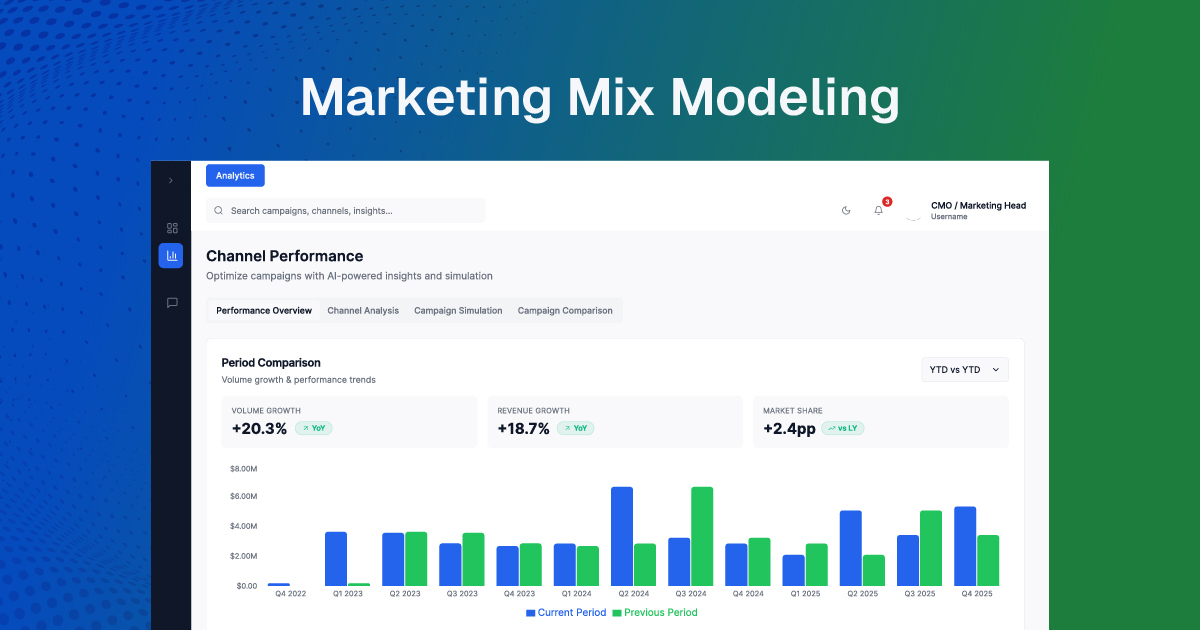Switch to the Performance Overview tab
This screenshot has width=1200, height=630.
pos(264,311)
